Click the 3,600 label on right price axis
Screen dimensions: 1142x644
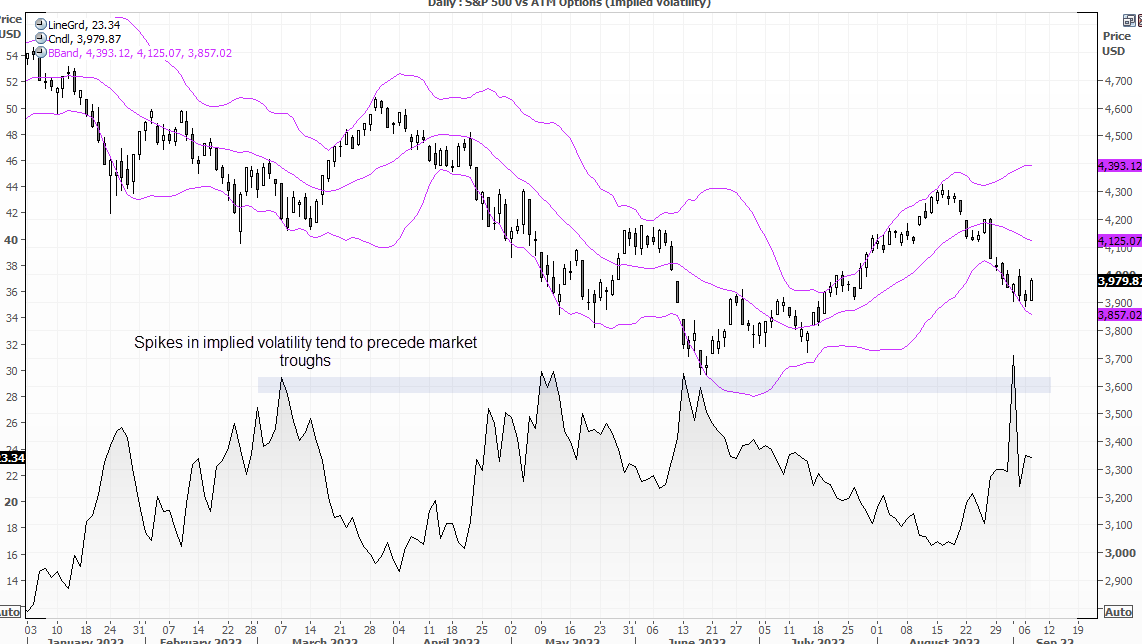click(1118, 387)
